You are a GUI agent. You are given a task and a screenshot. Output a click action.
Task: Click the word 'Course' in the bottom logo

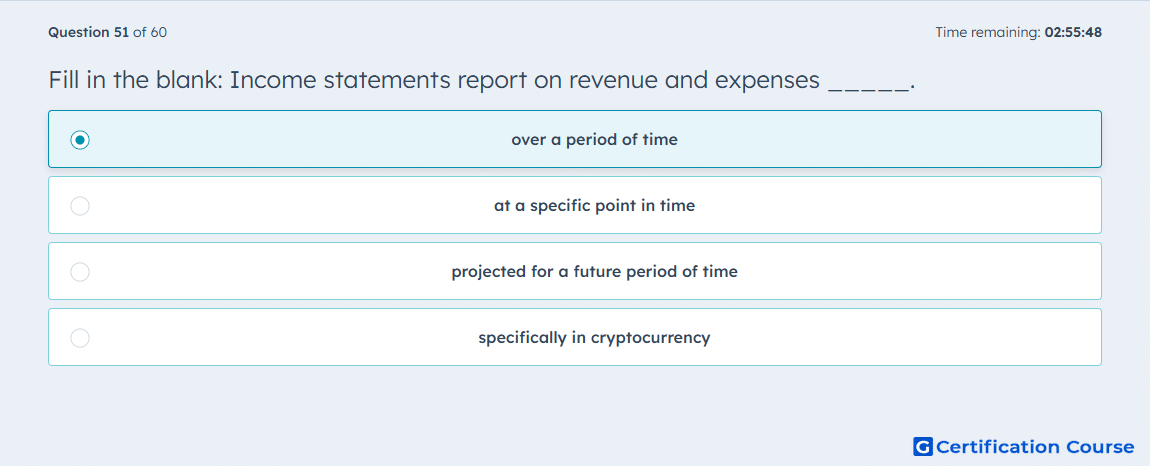(x=1099, y=447)
